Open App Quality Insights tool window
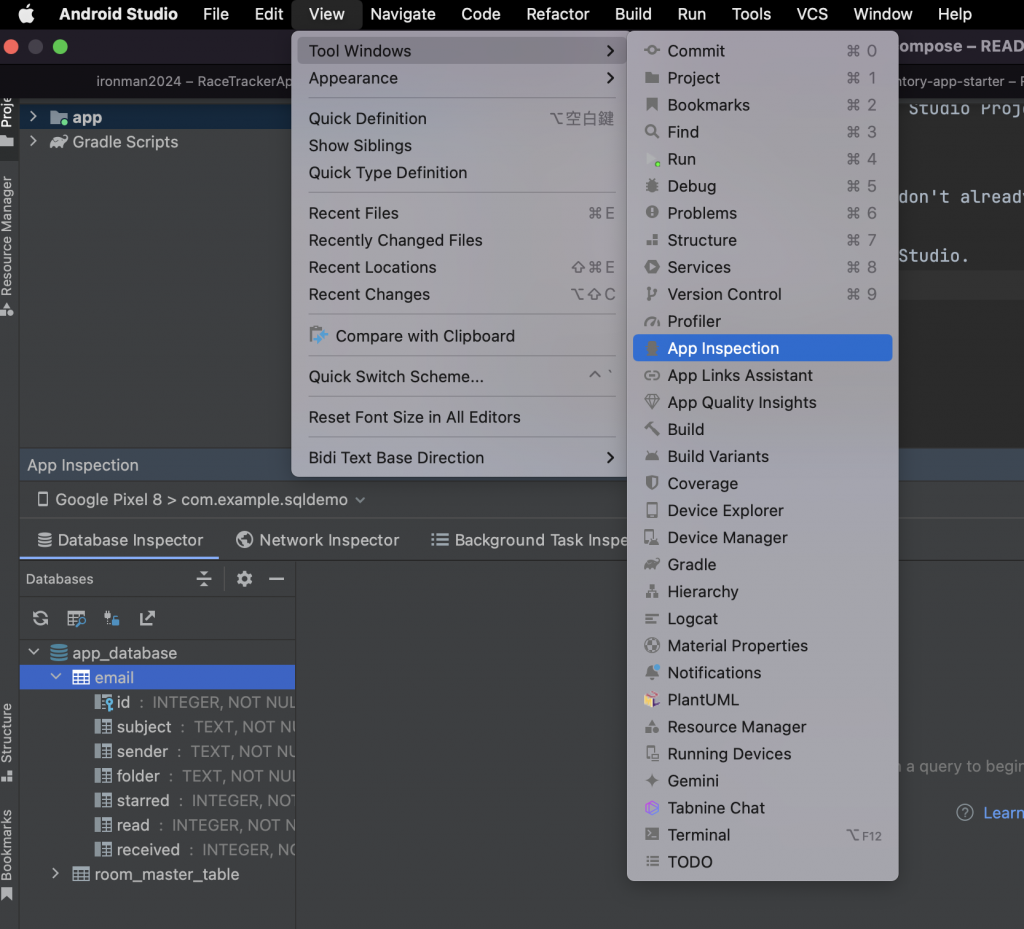Viewport: 1024px width, 929px height. point(762,402)
